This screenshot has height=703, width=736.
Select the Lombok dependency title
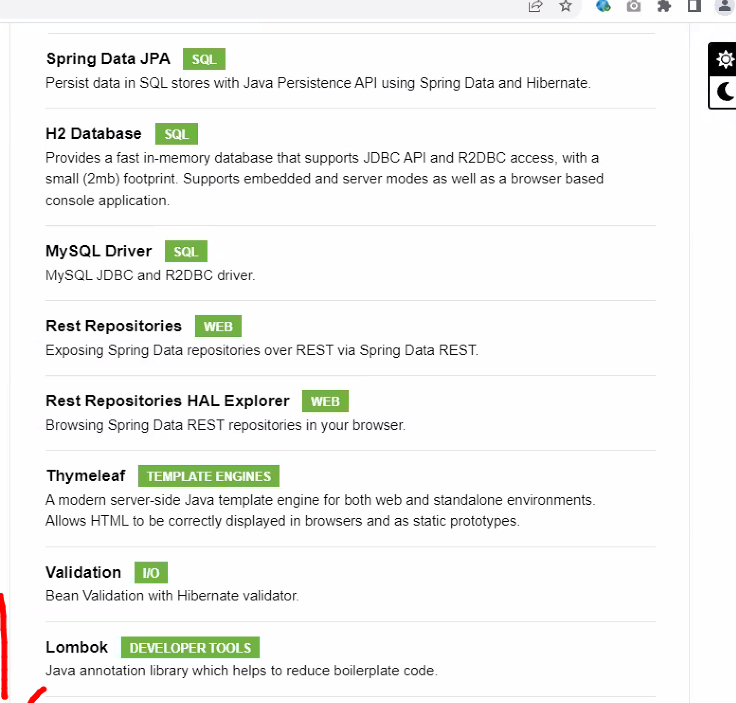(x=77, y=648)
